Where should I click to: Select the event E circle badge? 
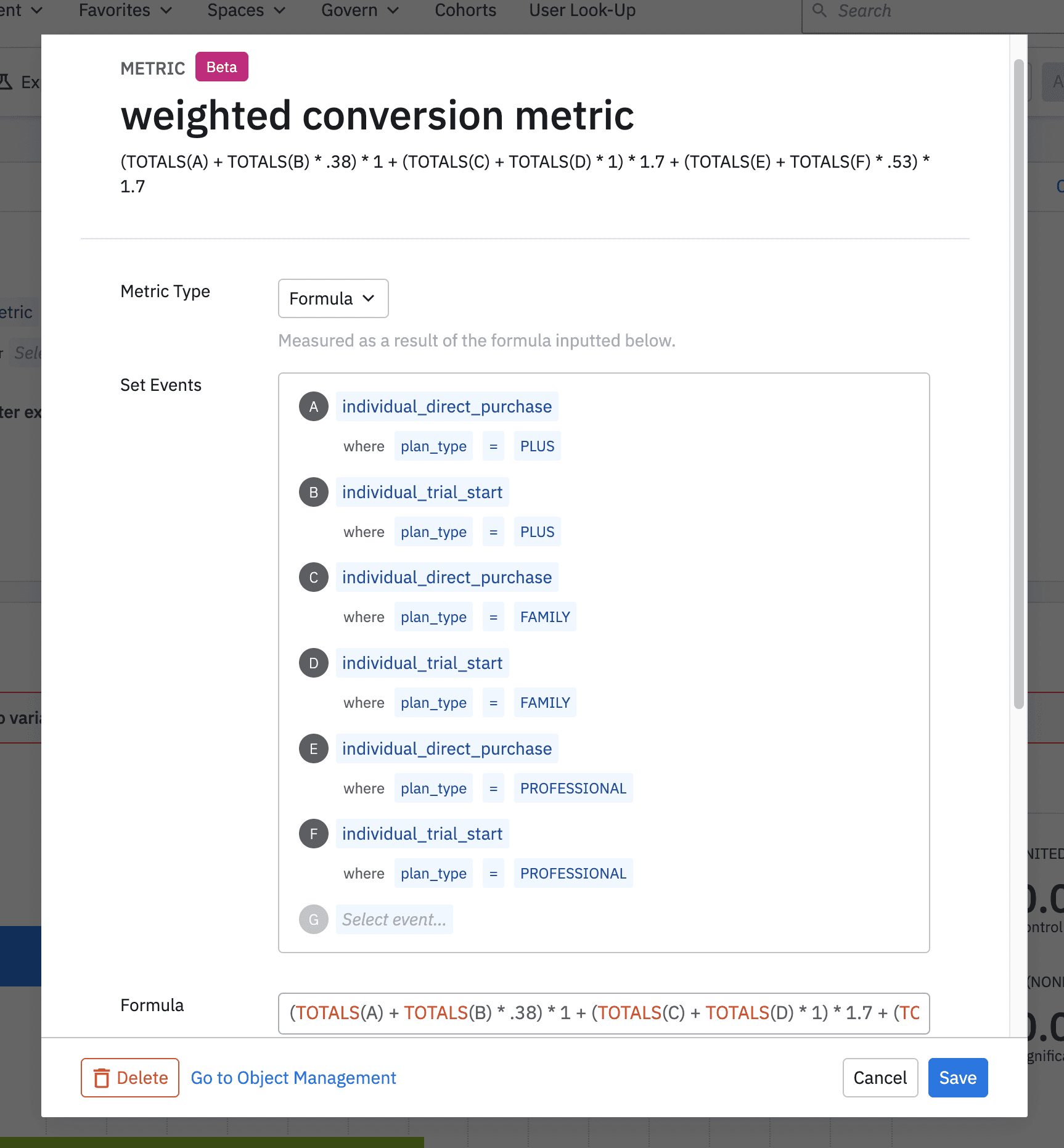(x=314, y=748)
